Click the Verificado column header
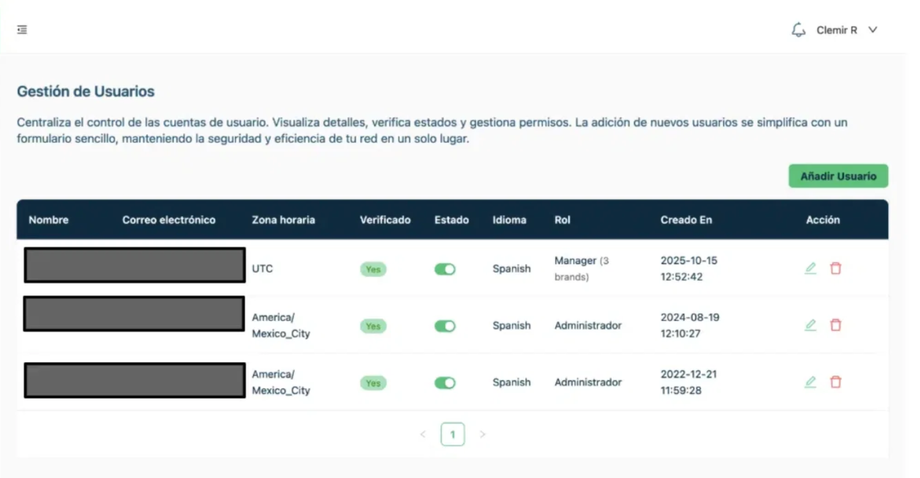This screenshot has height=478, width=920. [385, 220]
